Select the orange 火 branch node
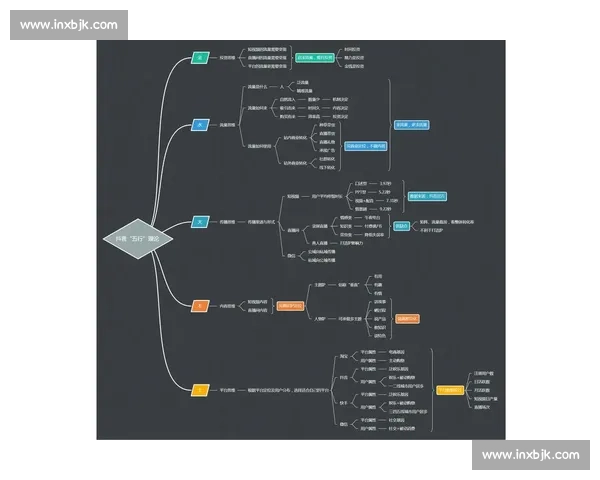The height and width of the screenshot is (480, 600). (x=200, y=304)
